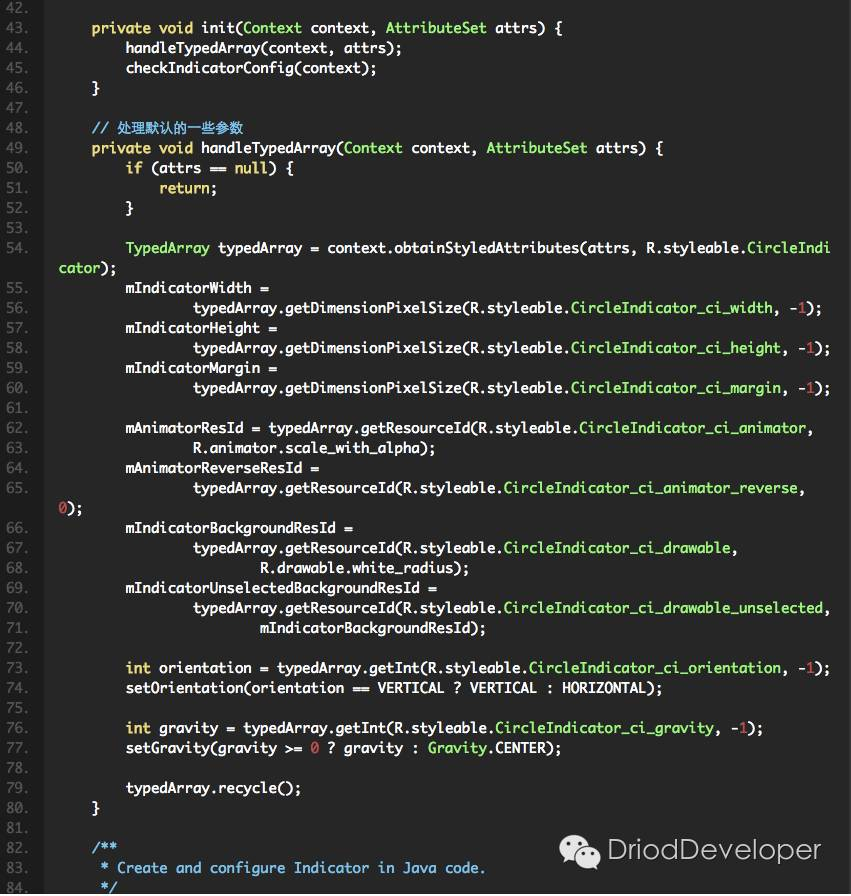851x896 pixels.
Task: Click 'mIndicatorBackgroundResId =' on line 66
Action: coord(239,528)
